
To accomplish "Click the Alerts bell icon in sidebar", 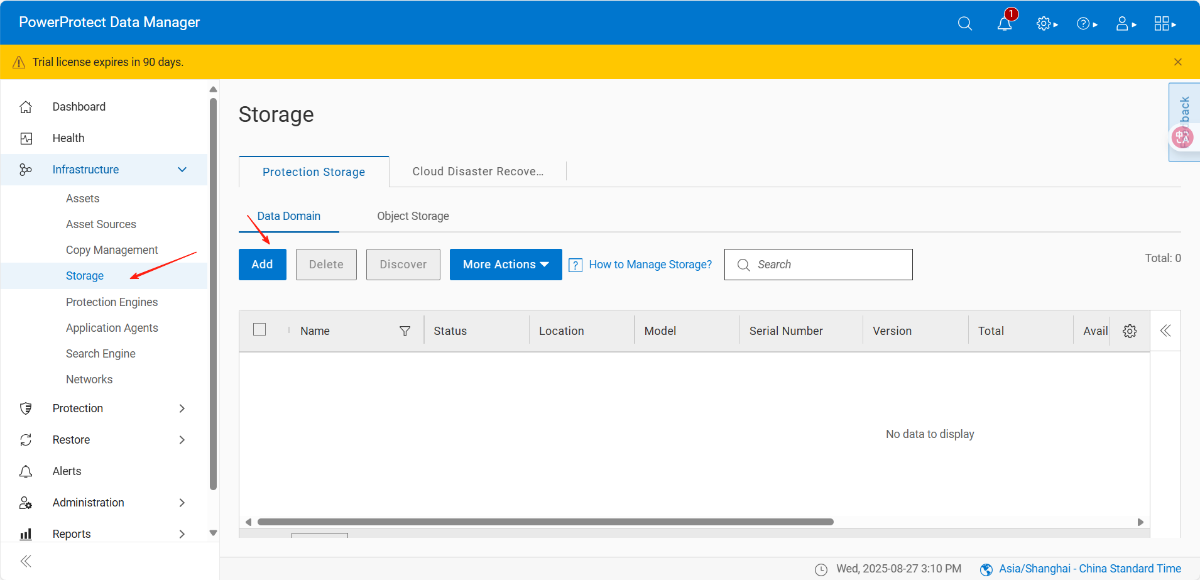I will pyautogui.click(x=26, y=471).
